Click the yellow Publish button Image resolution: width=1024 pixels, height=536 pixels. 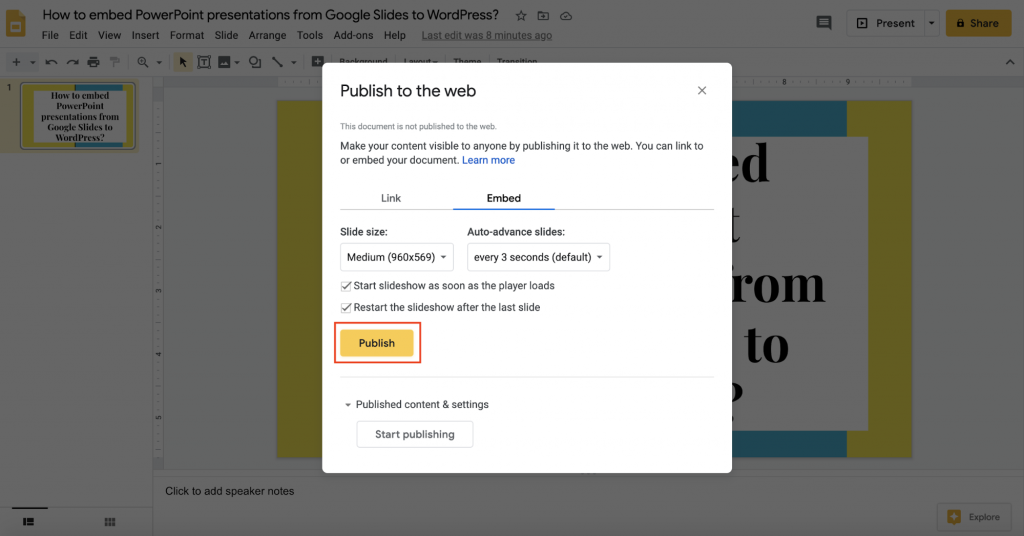pyautogui.click(x=377, y=343)
